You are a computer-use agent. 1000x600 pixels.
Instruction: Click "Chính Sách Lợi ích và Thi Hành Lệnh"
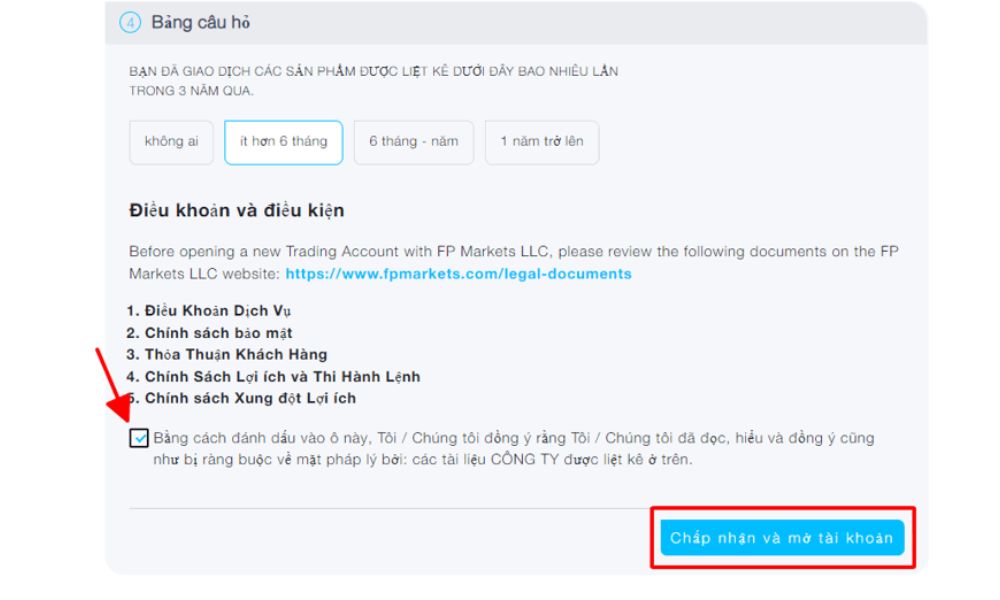click(282, 377)
